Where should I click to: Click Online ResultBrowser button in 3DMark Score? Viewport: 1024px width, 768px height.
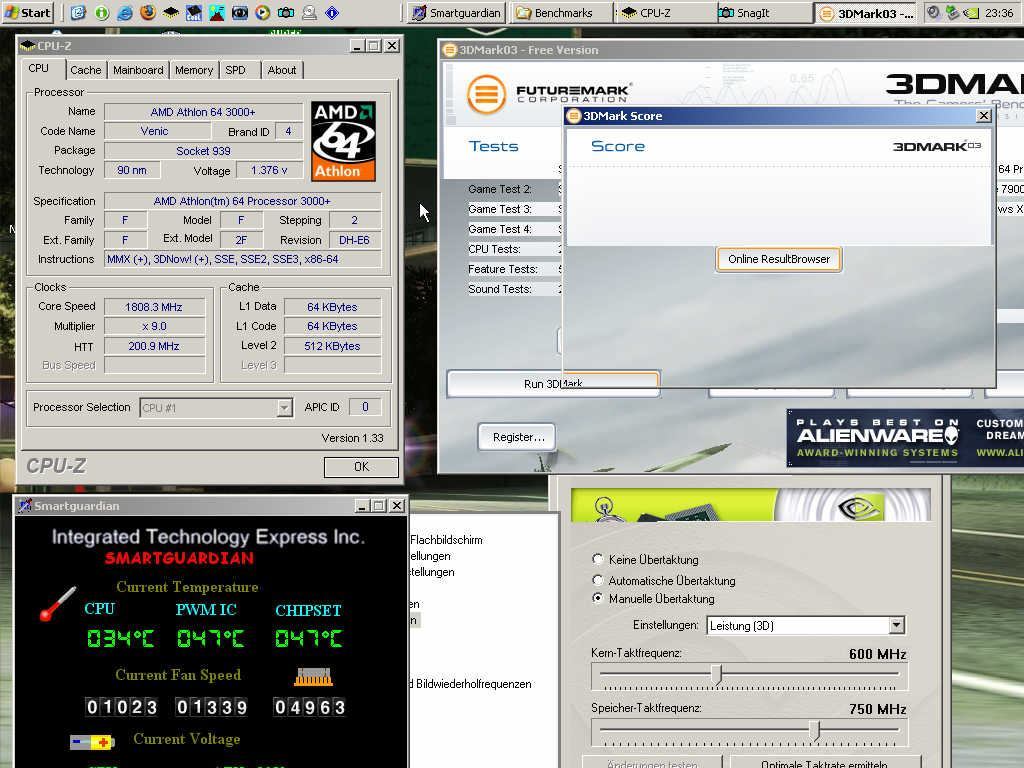pos(778,259)
